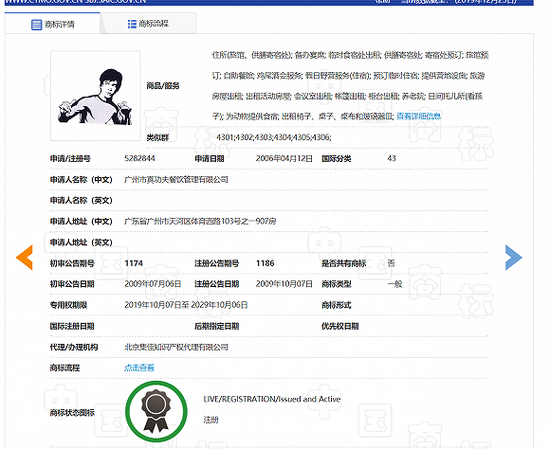Click the green registration status badge icon
550x449 pixels.
156,411
